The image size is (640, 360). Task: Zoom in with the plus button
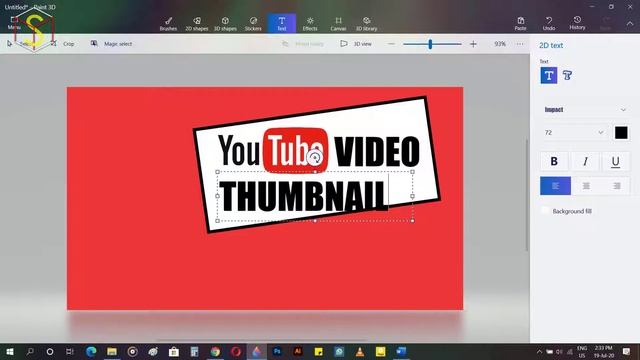(x=473, y=44)
